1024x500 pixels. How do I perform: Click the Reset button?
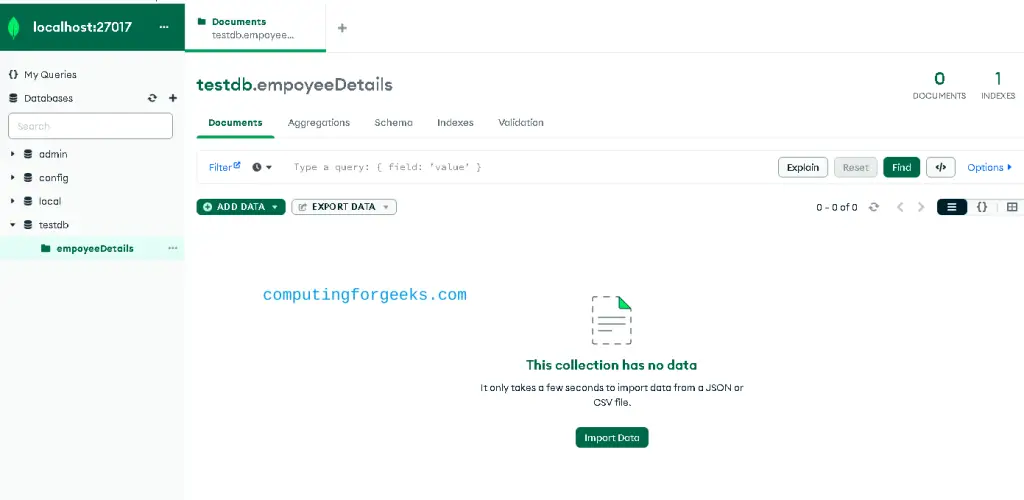coord(856,167)
